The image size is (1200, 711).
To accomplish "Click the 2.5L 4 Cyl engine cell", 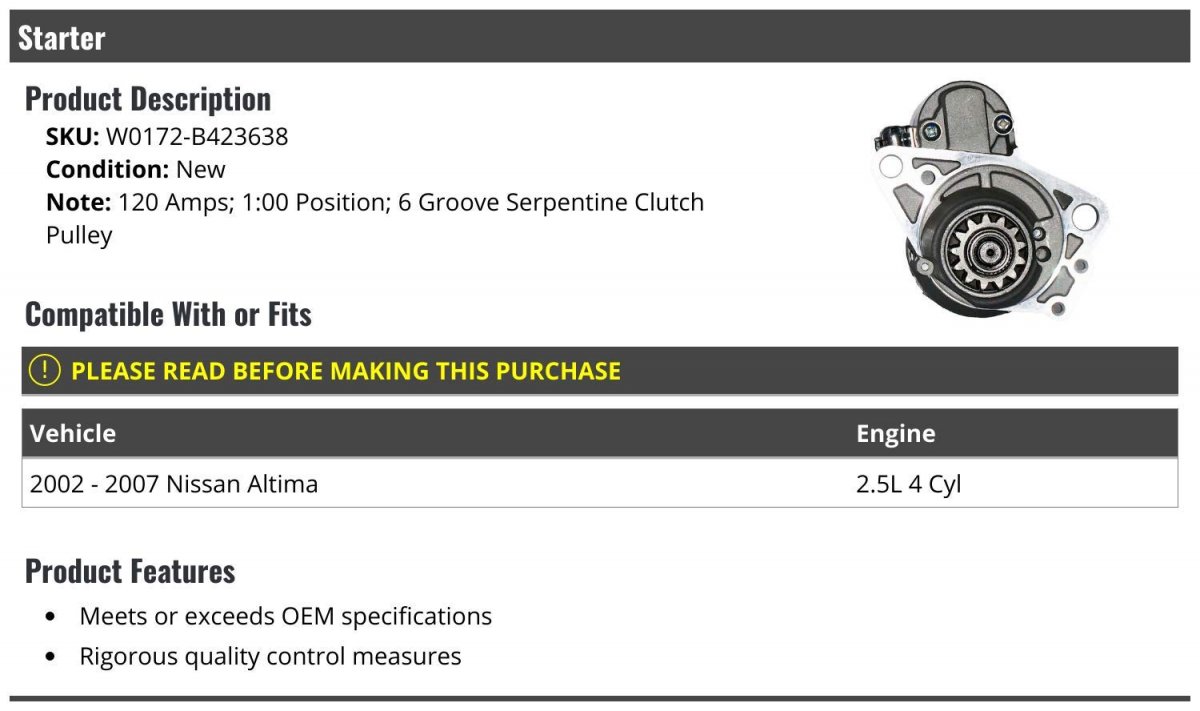I will click(x=908, y=484).
